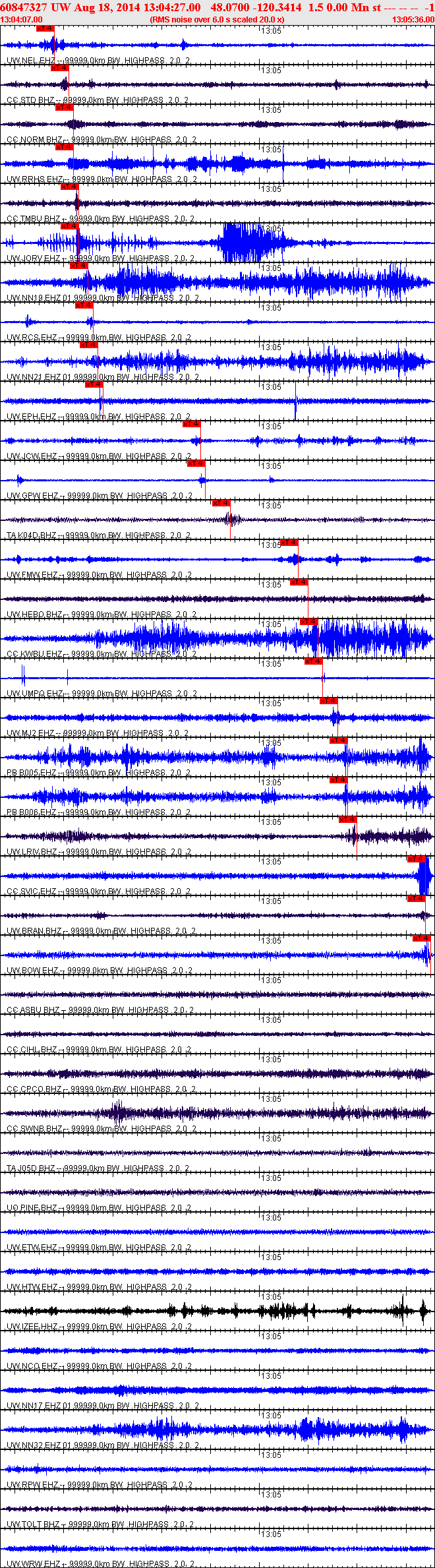Select pick marker on UW.MJ2.EHZ trace
This screenshot has height=1568, width=435.
coord(329,701)
